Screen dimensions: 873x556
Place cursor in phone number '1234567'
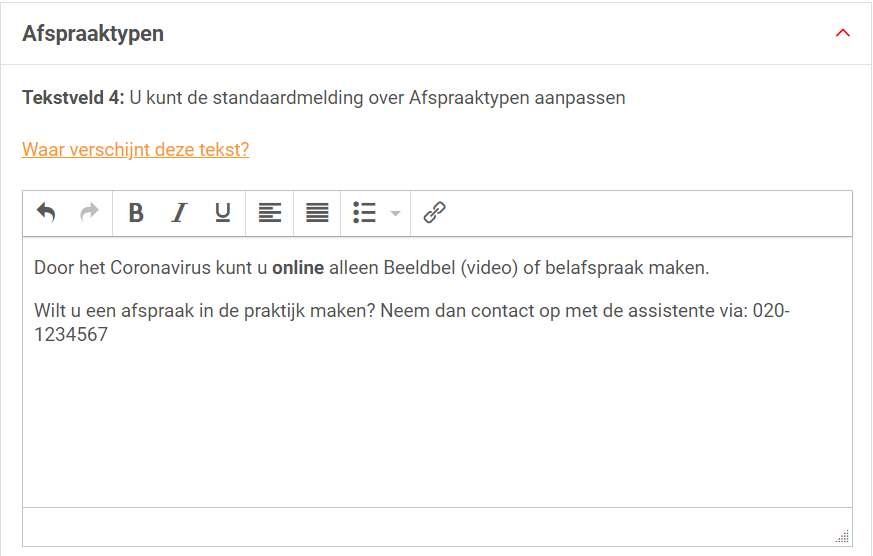point(71,335)
